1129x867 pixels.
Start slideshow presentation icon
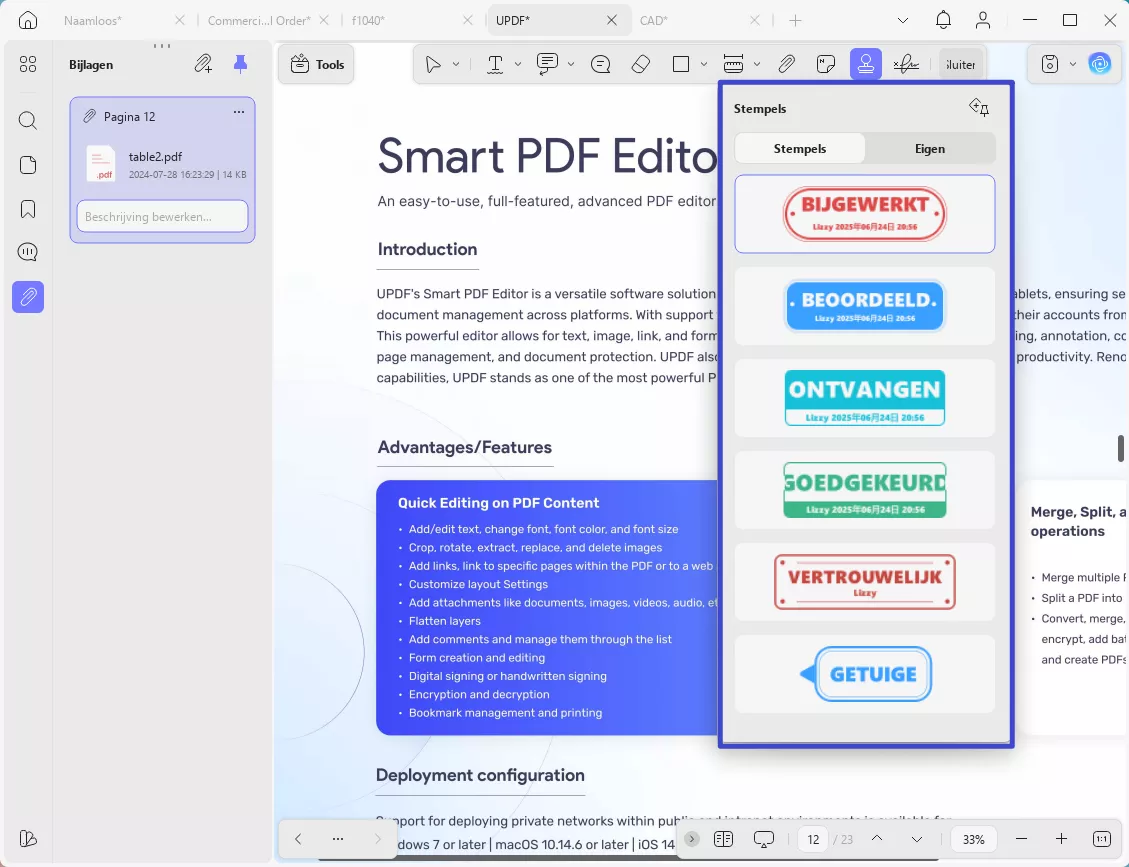point(764,839)
